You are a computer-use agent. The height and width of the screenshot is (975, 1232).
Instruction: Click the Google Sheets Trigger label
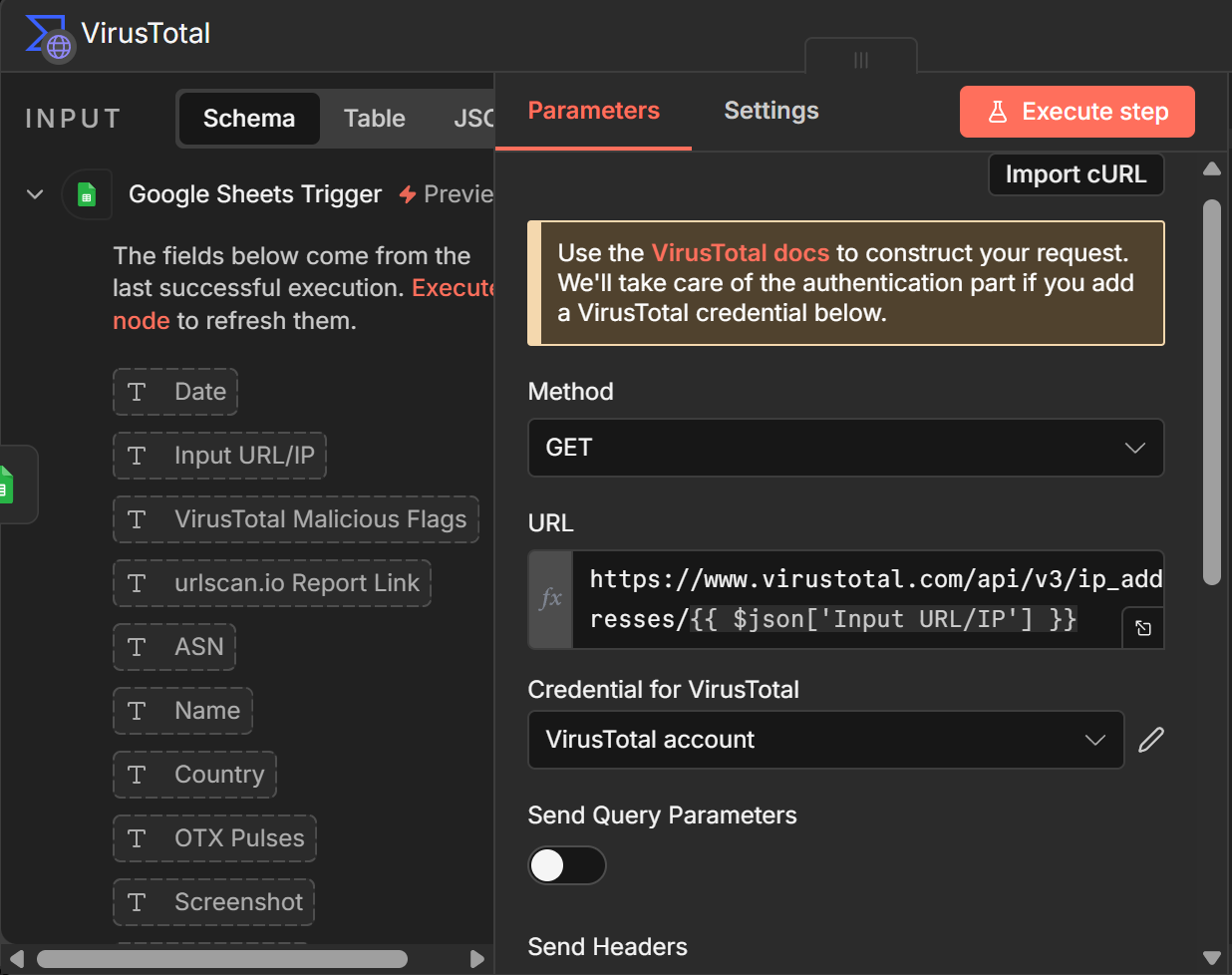coord(255,194)
